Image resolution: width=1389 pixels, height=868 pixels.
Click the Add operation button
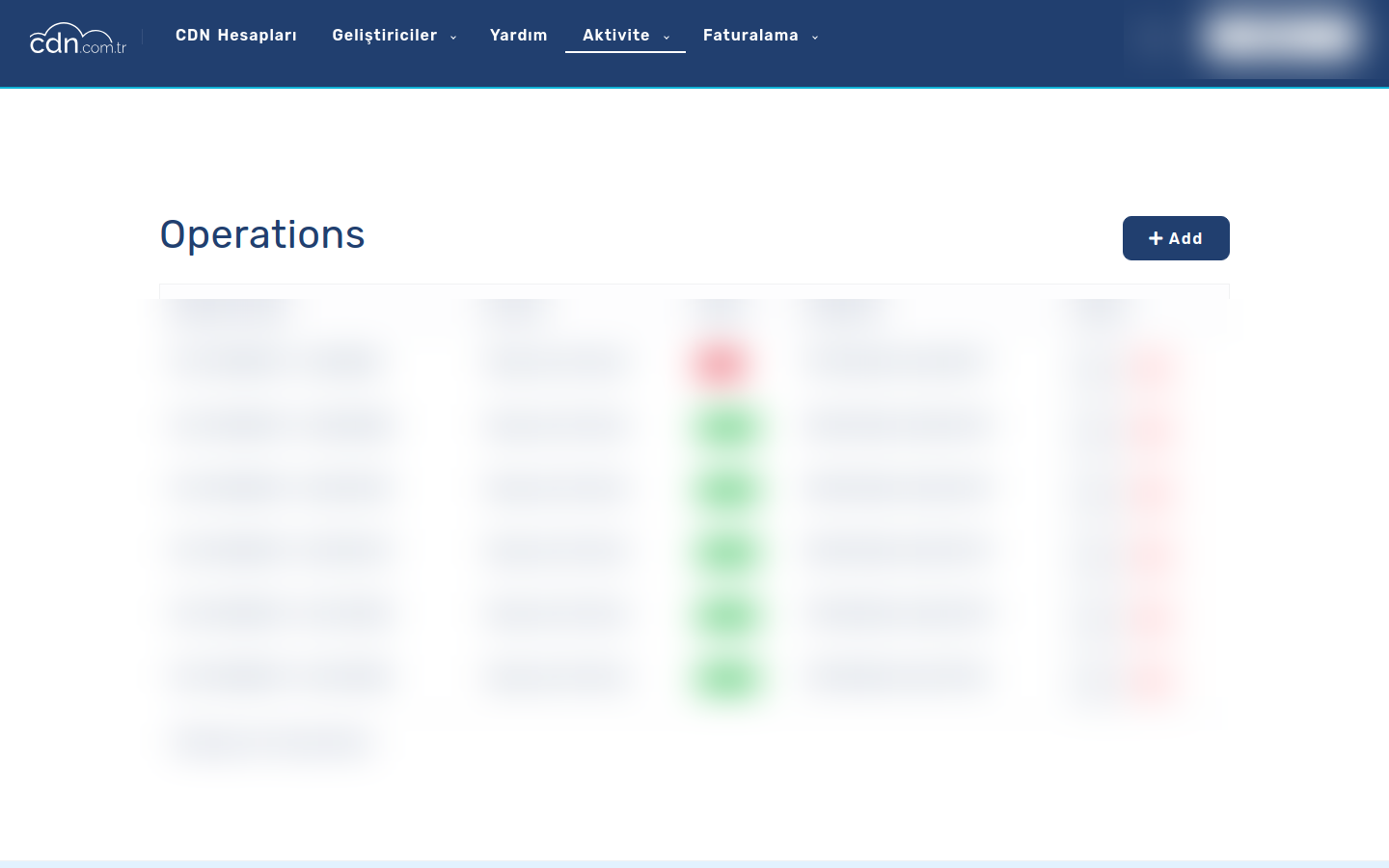pos(1176,238)
